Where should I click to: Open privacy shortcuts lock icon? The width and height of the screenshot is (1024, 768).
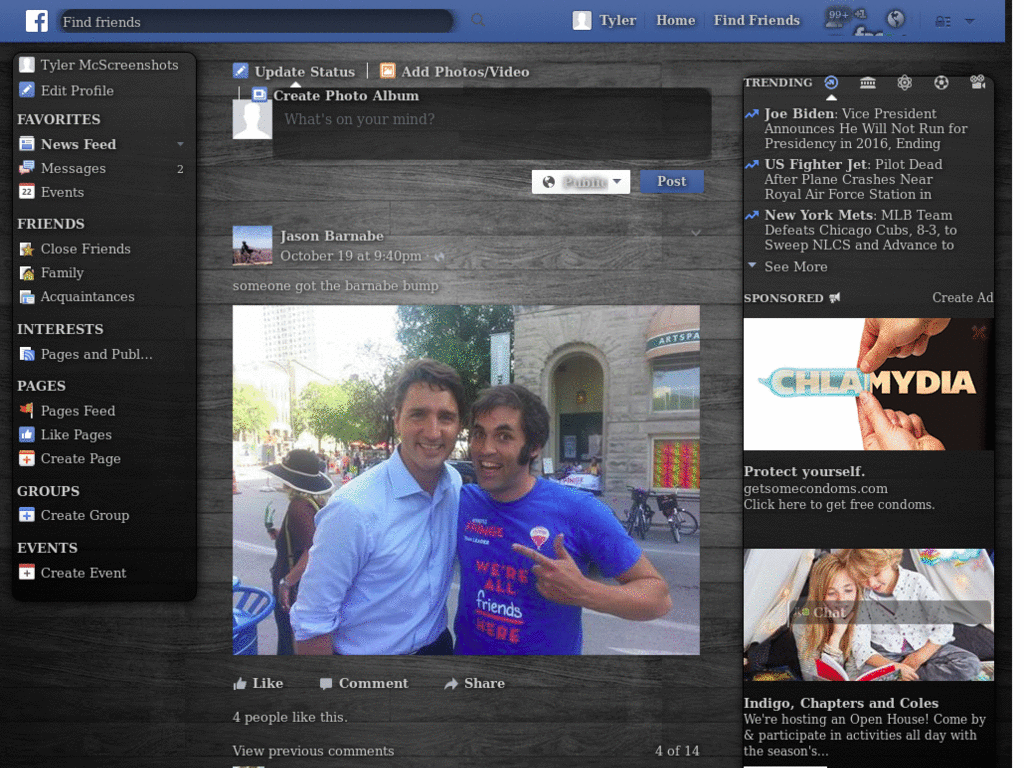click(x=942, y=22)
